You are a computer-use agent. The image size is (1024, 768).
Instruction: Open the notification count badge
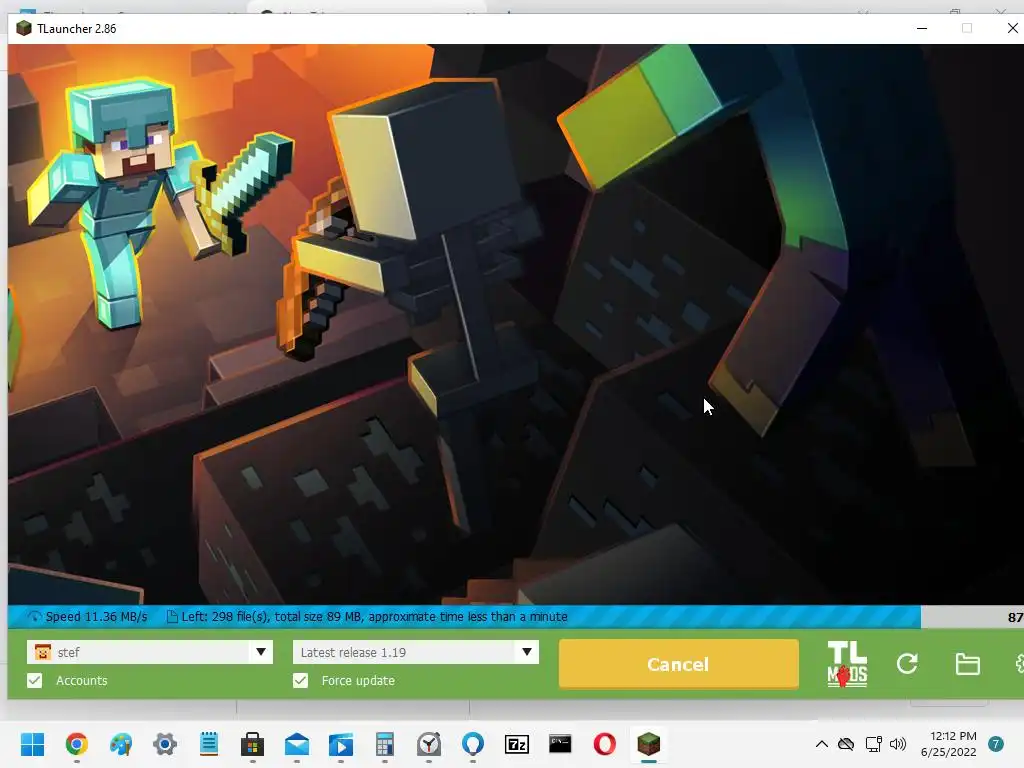point(996,744)
